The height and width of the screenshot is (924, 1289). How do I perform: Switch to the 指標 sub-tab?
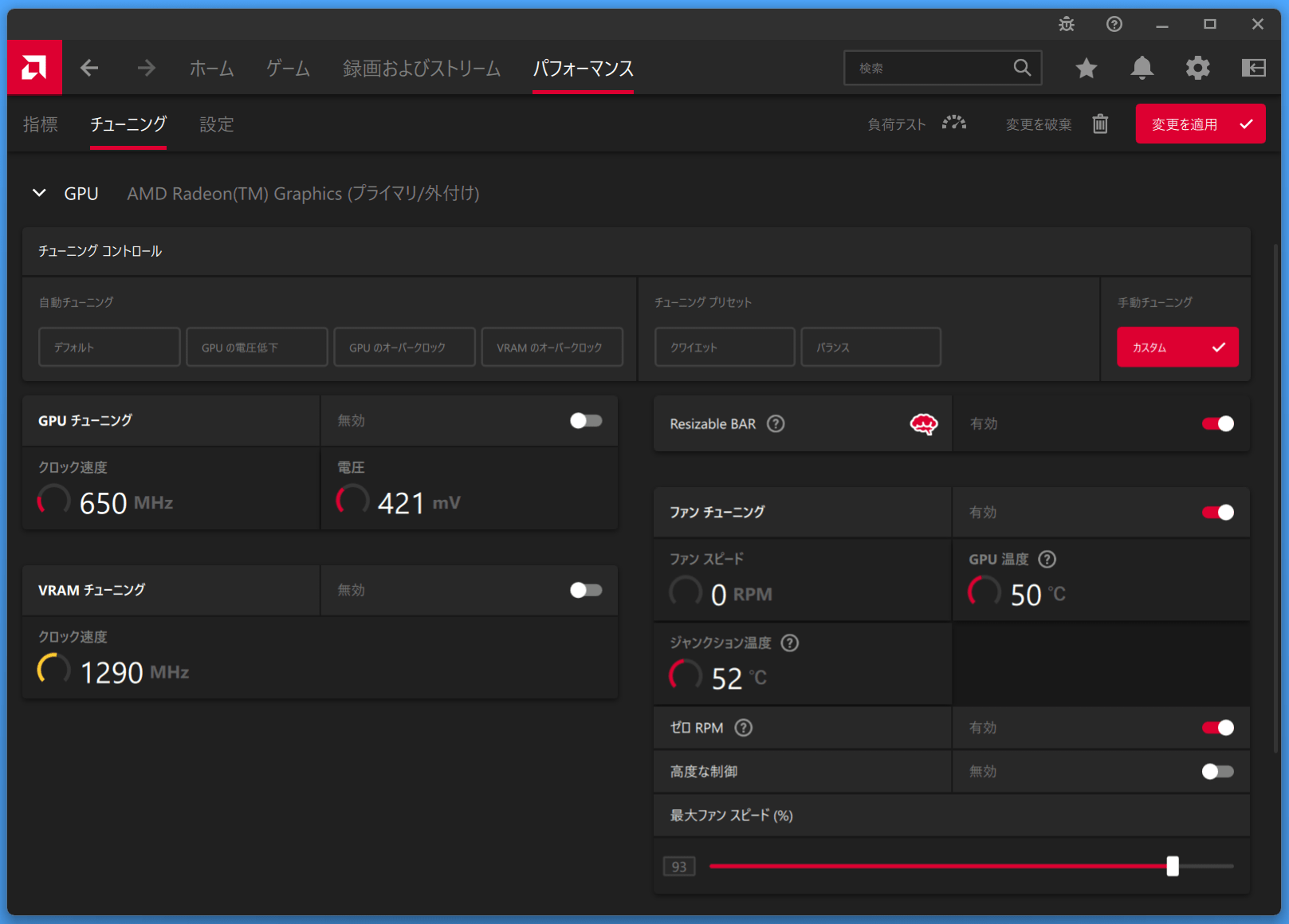(41, 124)
